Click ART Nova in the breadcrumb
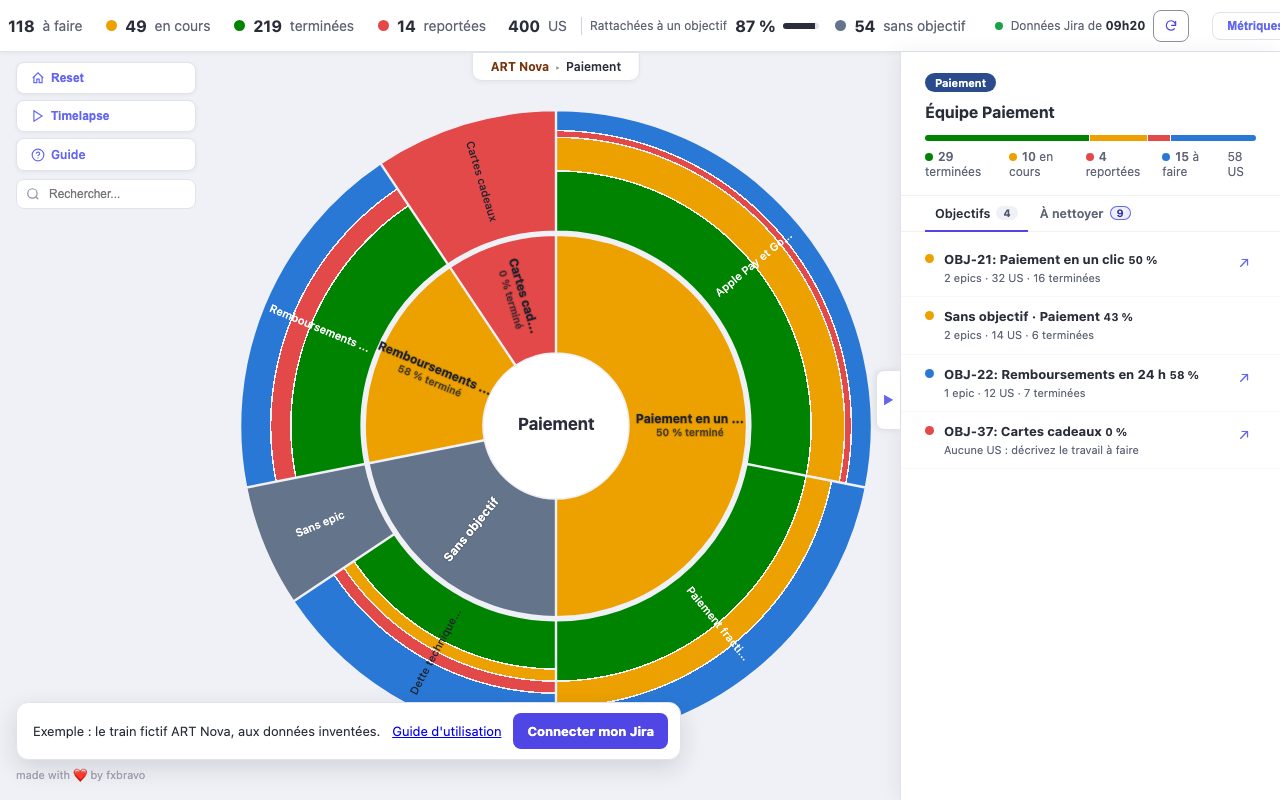Screen dimensions: 1280x800 [x=520, y=67]
